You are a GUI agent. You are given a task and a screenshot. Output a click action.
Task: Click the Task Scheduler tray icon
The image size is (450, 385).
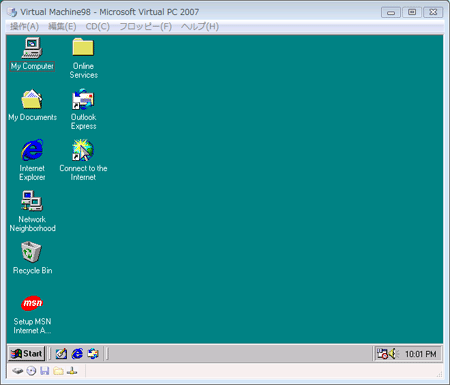382,353
